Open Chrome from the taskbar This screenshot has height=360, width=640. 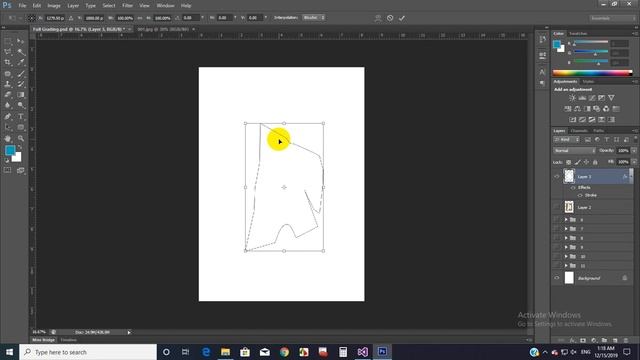284,352
